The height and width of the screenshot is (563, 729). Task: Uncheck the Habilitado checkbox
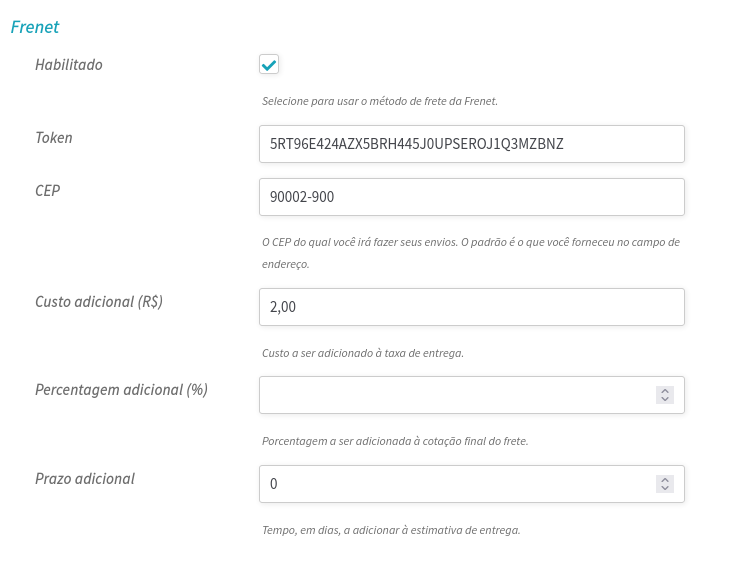(x=268, y=65)
